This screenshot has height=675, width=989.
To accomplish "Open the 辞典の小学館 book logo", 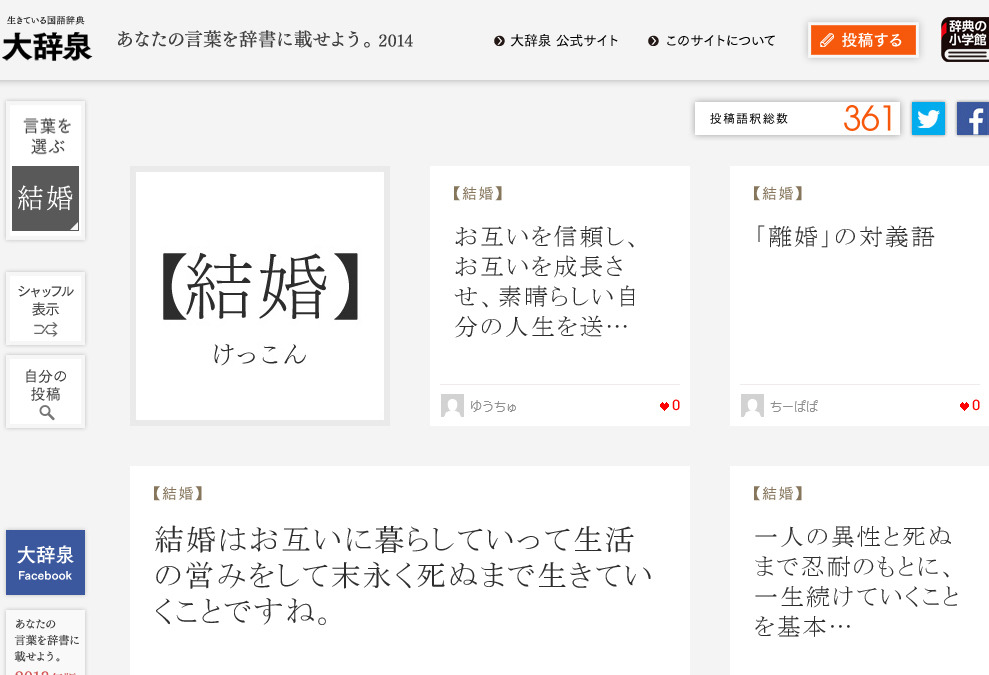I will pos(965,40).
